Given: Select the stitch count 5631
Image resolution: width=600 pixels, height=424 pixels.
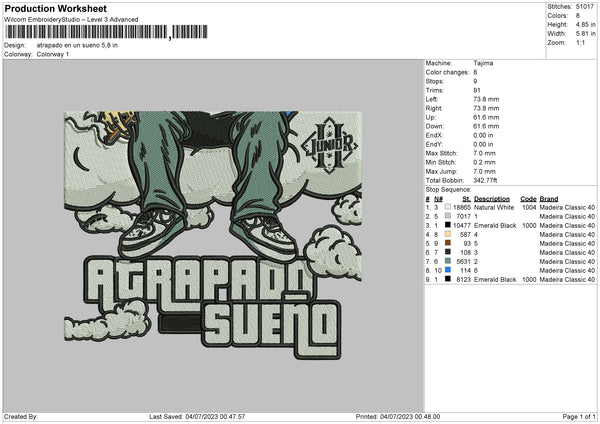Looking at the screenshot, I should pos(463,261).
